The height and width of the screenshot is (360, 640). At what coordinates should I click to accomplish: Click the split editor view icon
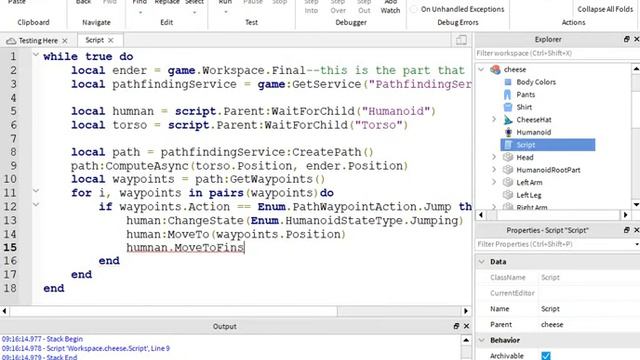click(x=461, y=40)
